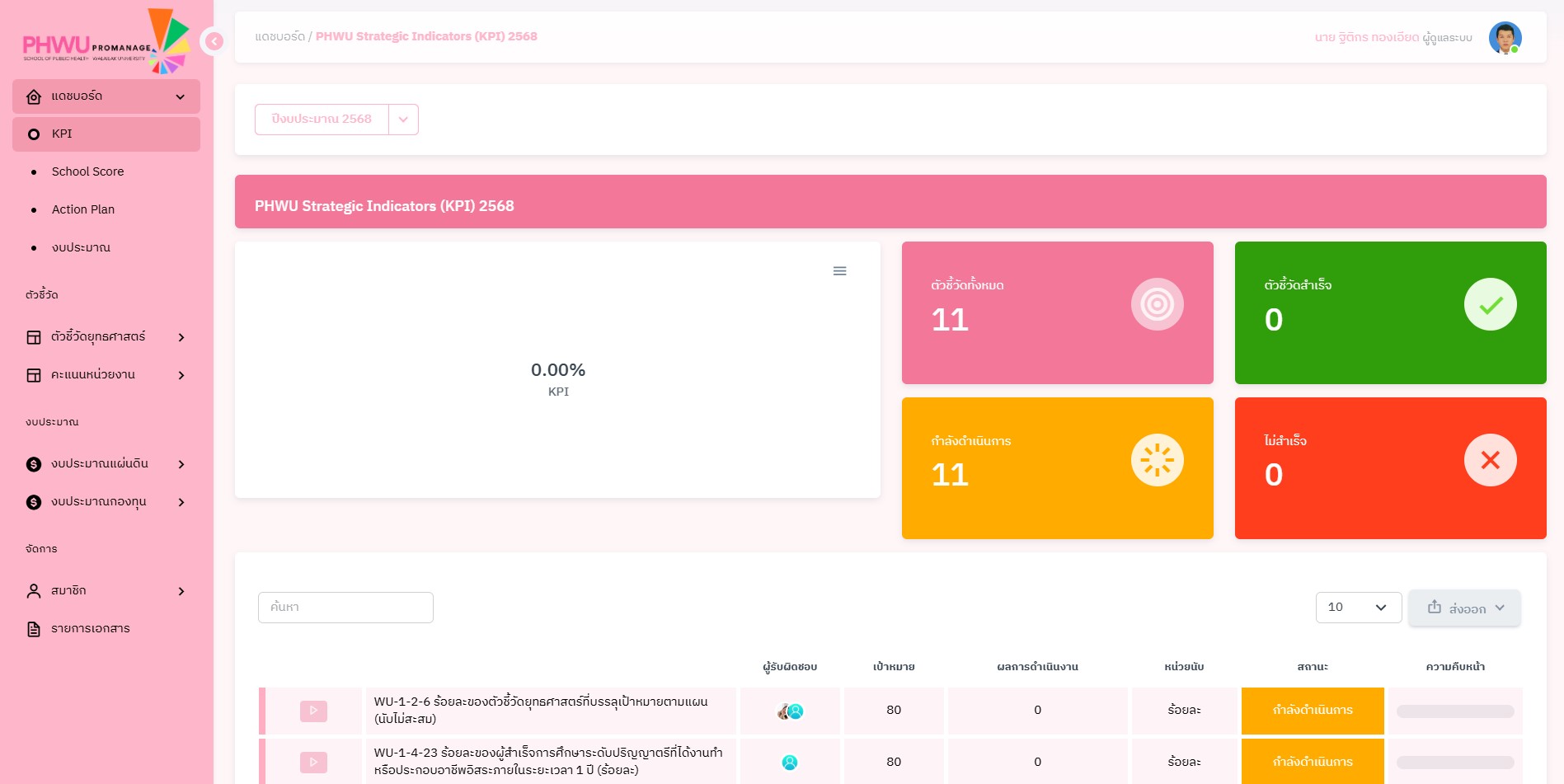This screenshot has height=784, width=1564.
Task: Click the ส่งออก export button
Action: pos(1464,608)
